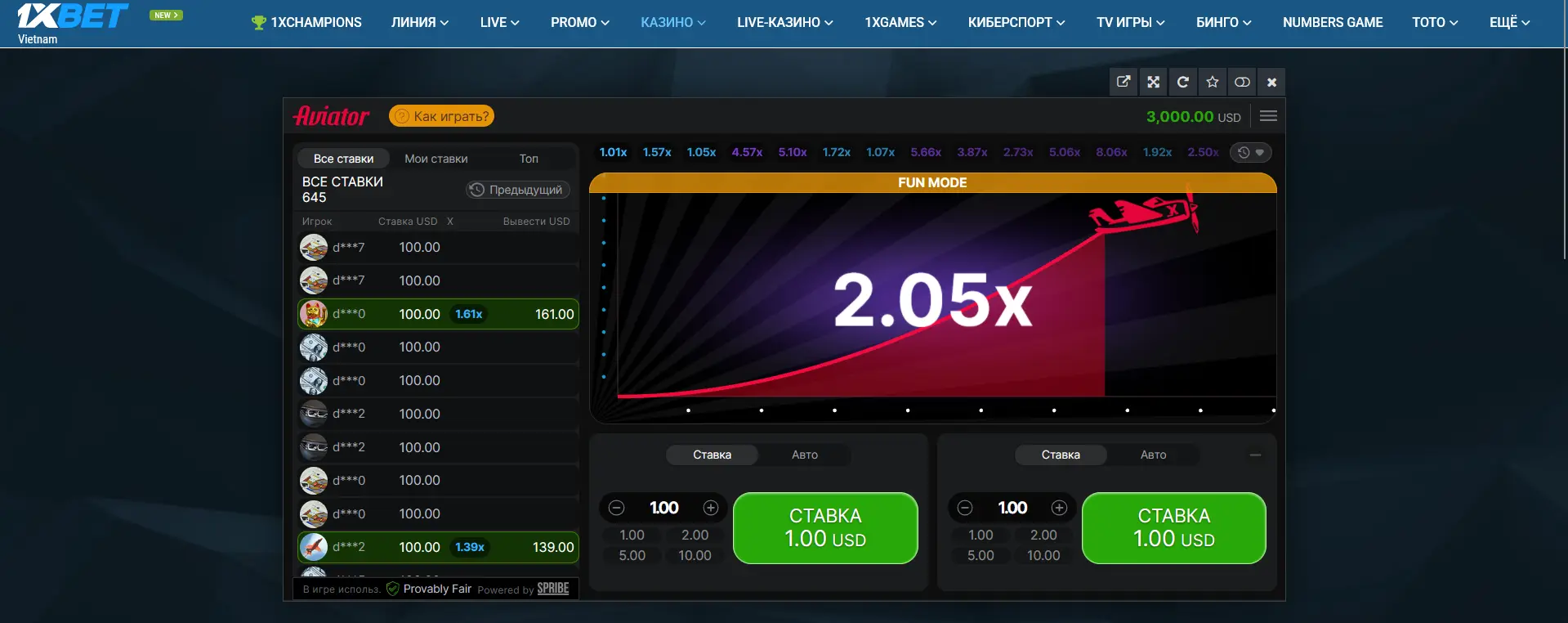The height and width of the screenshot is (623, 1568).
Task: Click the 161.00 cashout row avatar
Action: 314,314
